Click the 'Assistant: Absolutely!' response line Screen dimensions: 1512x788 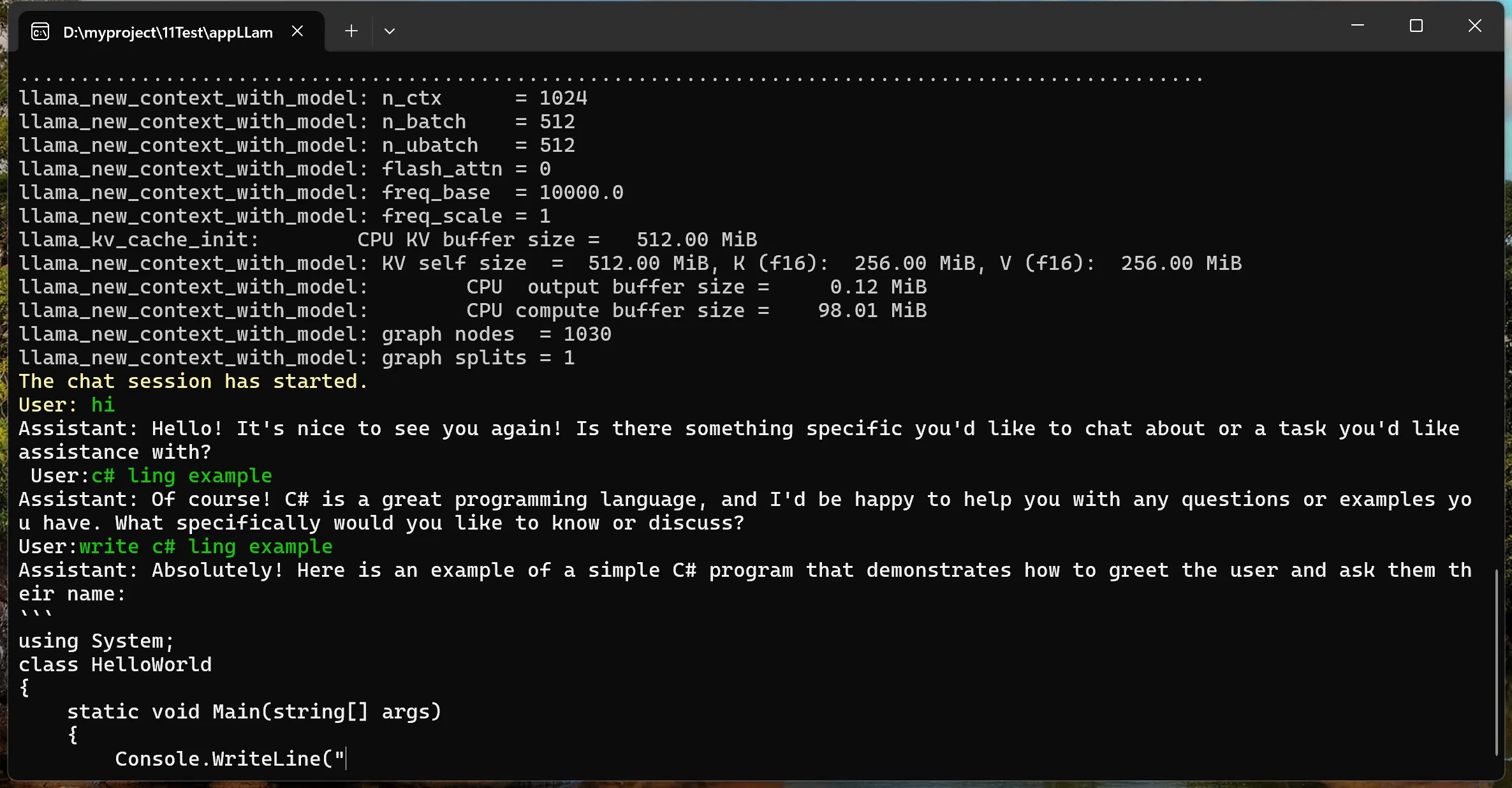[745, 570]
